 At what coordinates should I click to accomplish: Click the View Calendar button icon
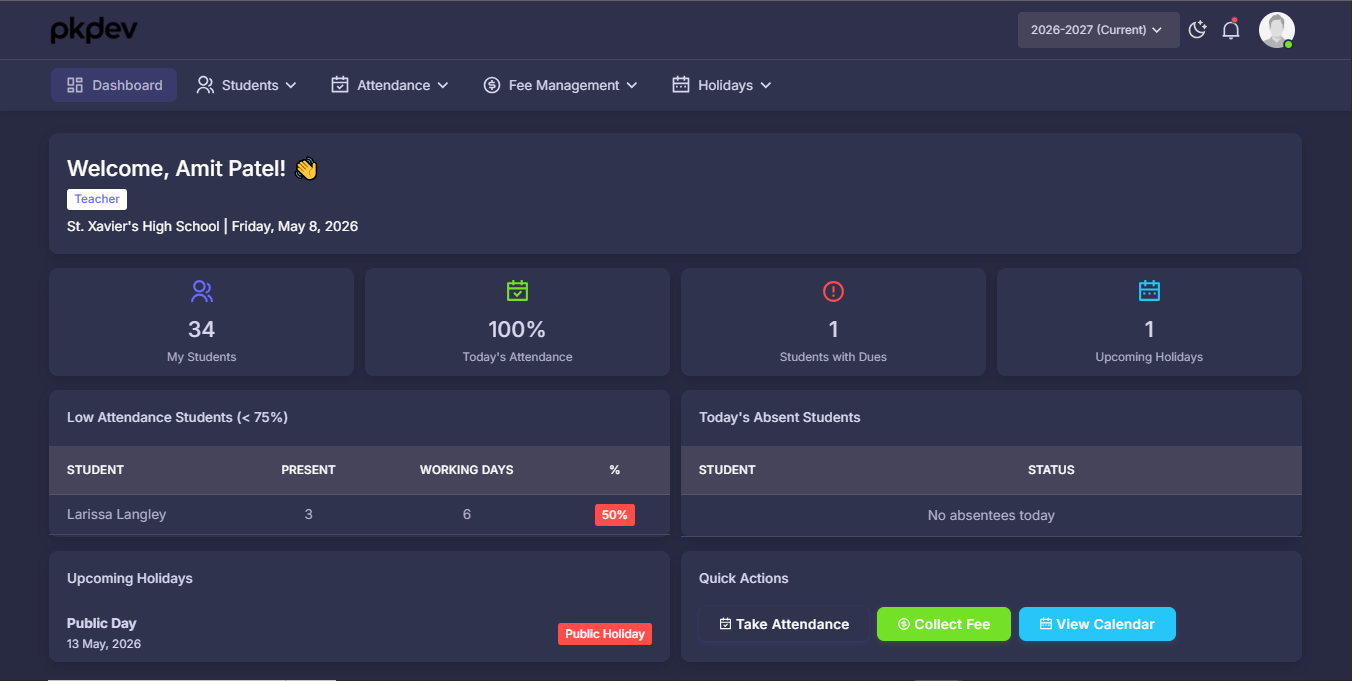click(x=1046, y=624)
